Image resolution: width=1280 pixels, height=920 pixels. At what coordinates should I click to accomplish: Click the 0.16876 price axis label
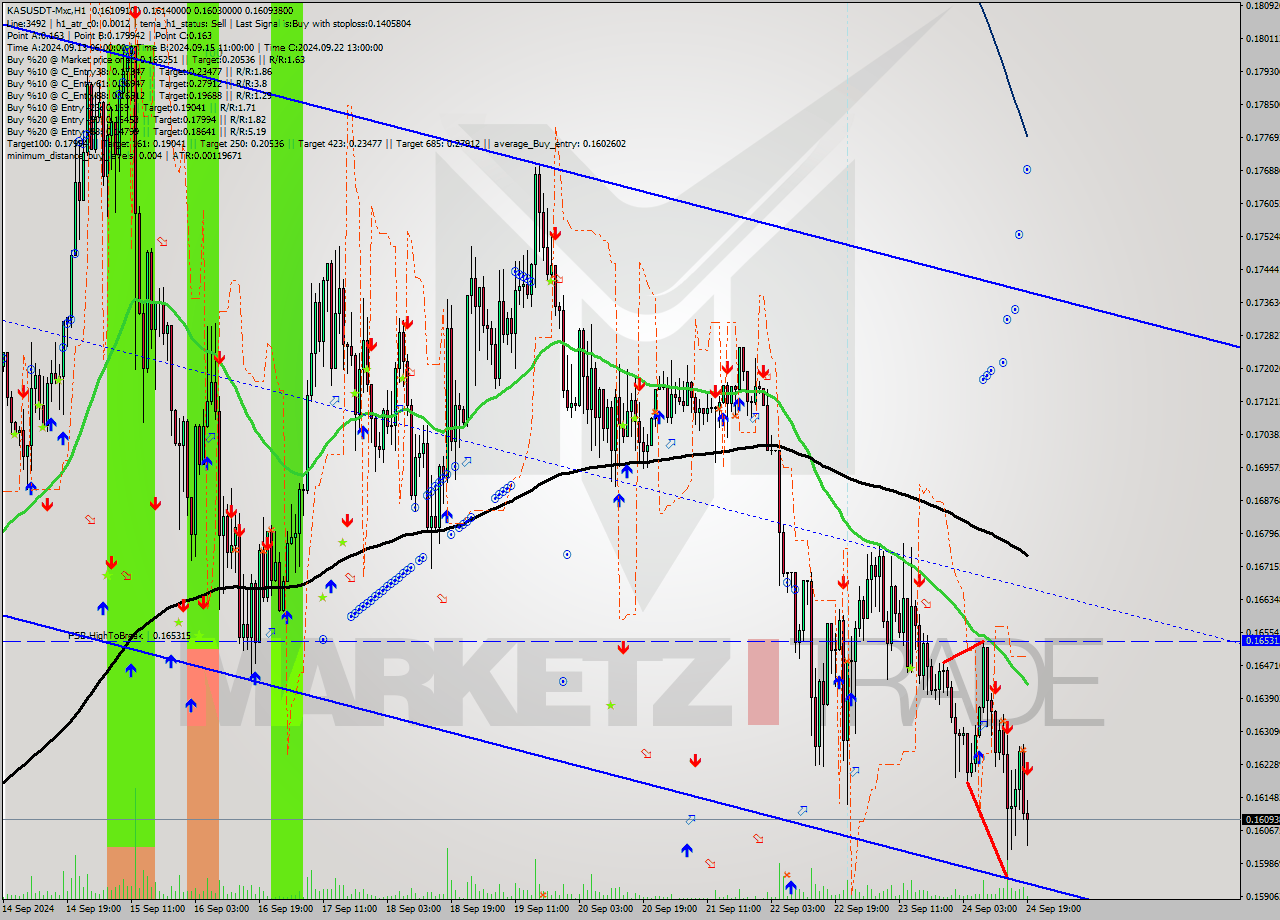(1262, 500)
